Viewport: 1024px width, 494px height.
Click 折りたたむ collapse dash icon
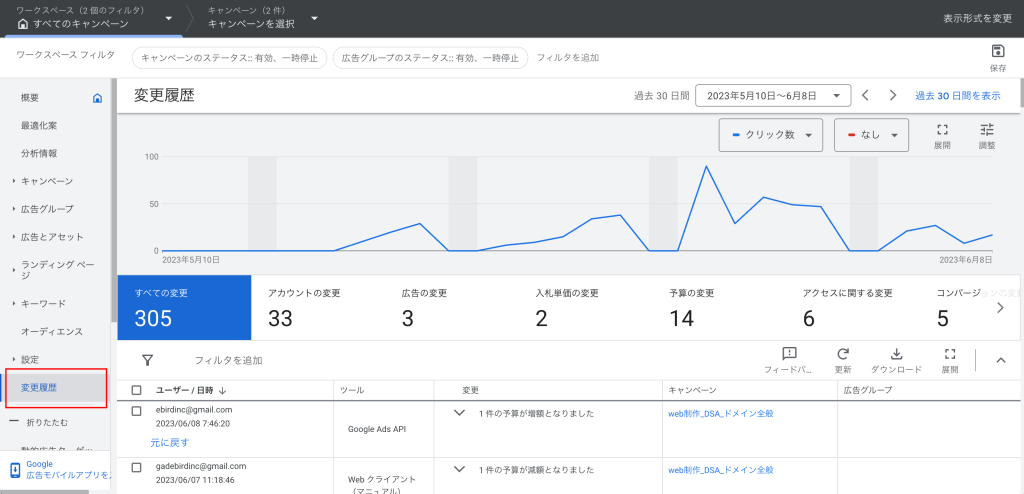(x=13, y=422)
